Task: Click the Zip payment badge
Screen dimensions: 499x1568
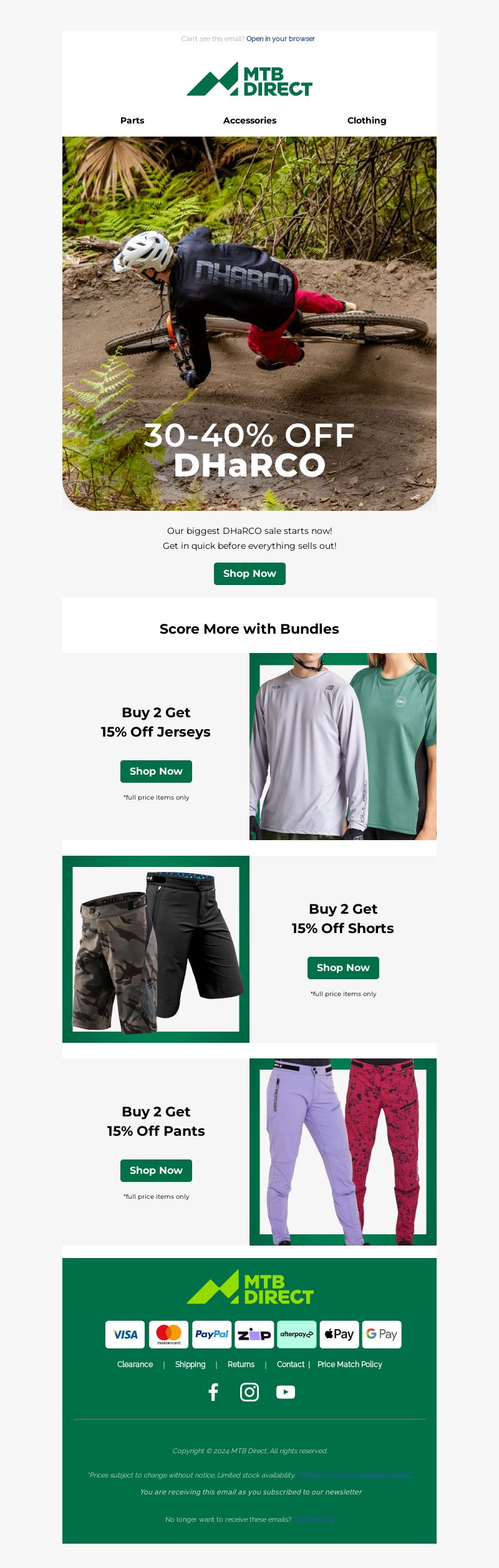Action: 254,1334
